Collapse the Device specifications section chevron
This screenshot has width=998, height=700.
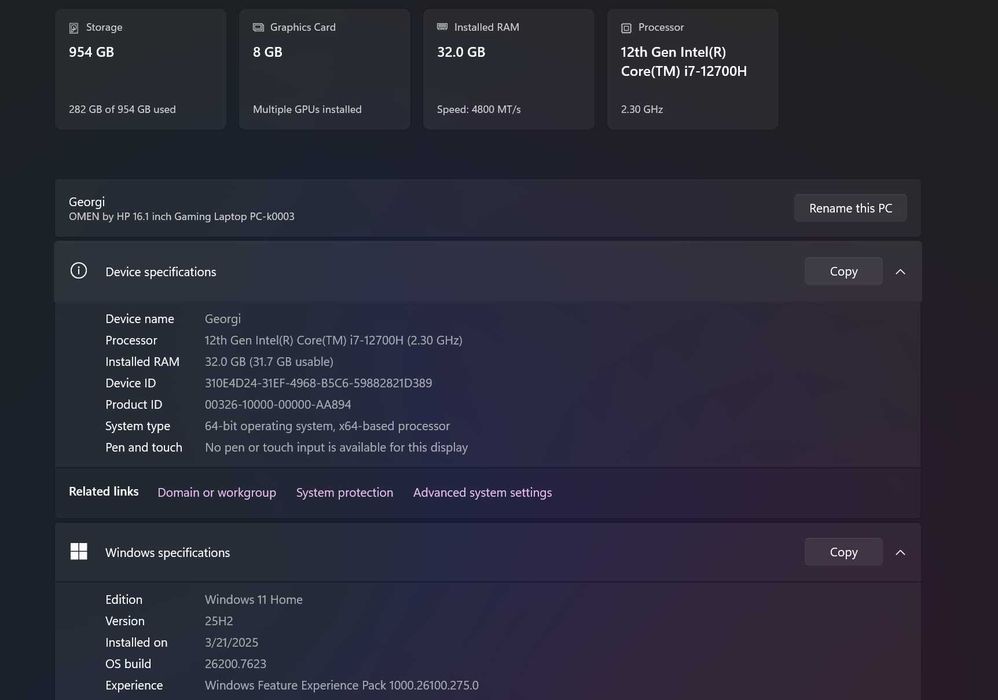point(900,272)
